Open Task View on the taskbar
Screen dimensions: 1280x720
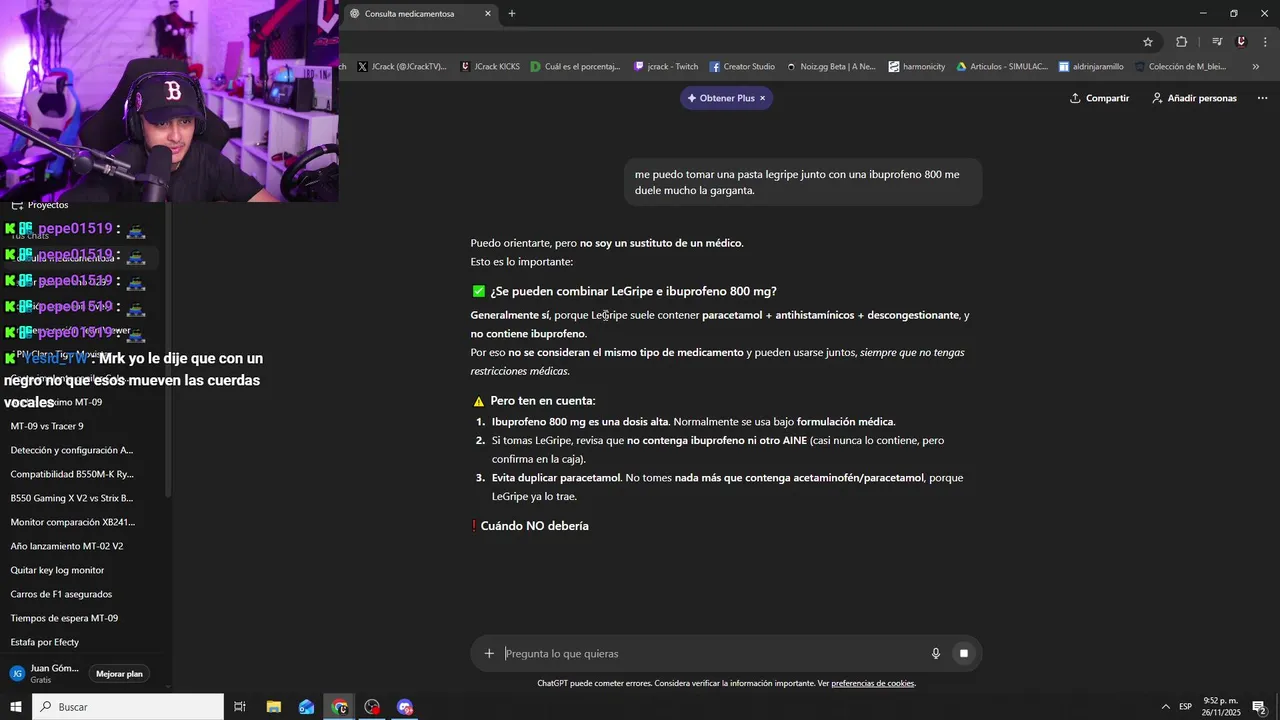240,707
